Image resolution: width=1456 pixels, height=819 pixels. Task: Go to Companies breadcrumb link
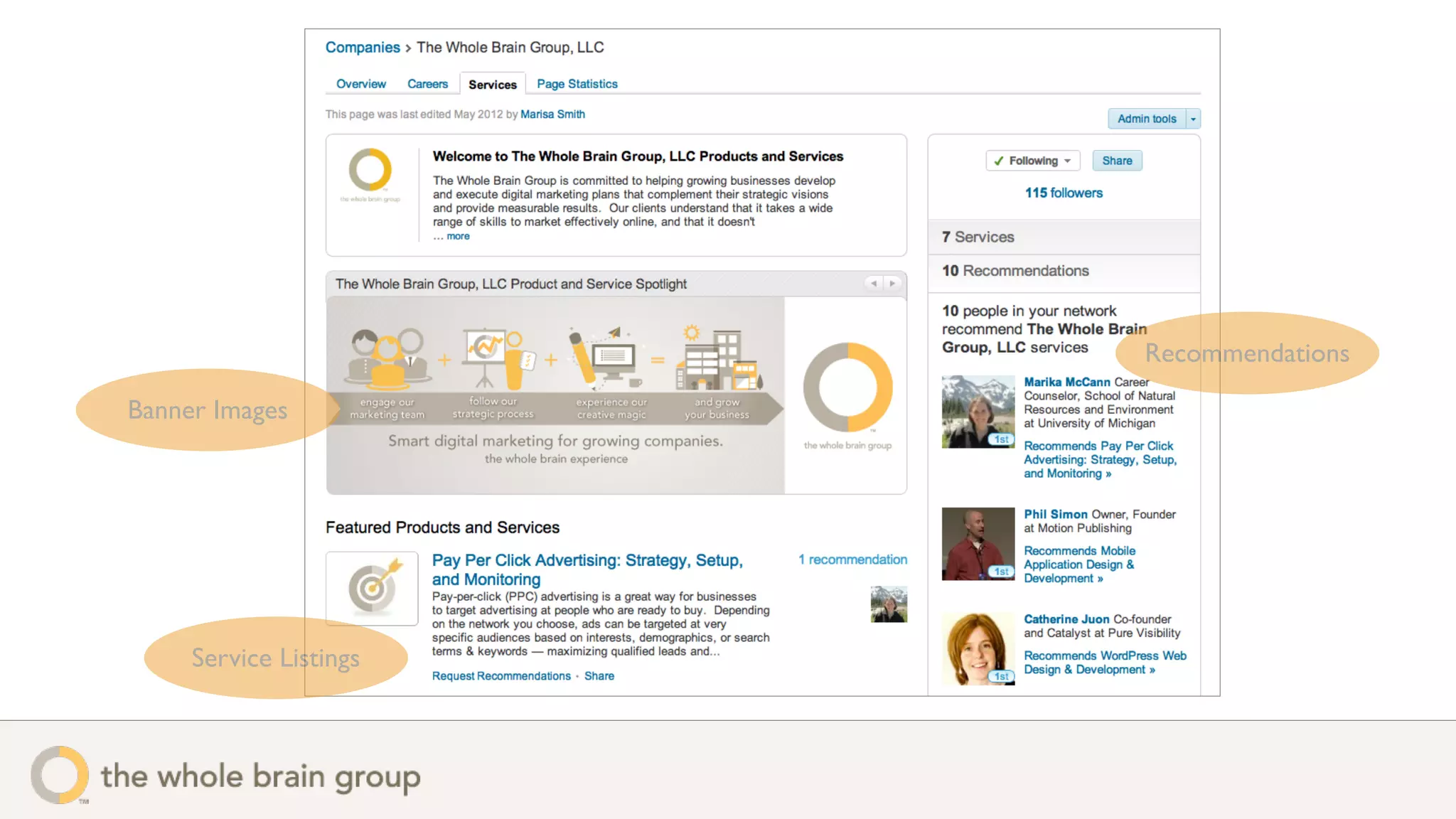363,48
